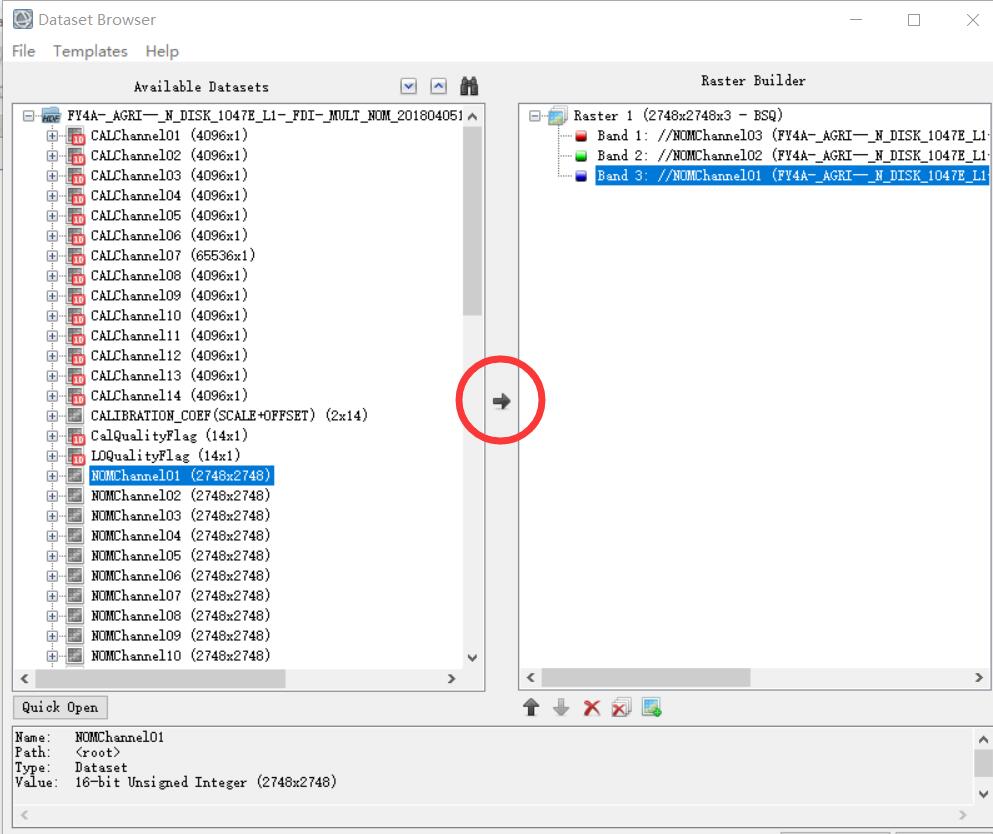
Task: Expand the NOMChannel01 node
Action: coord(52,476)
